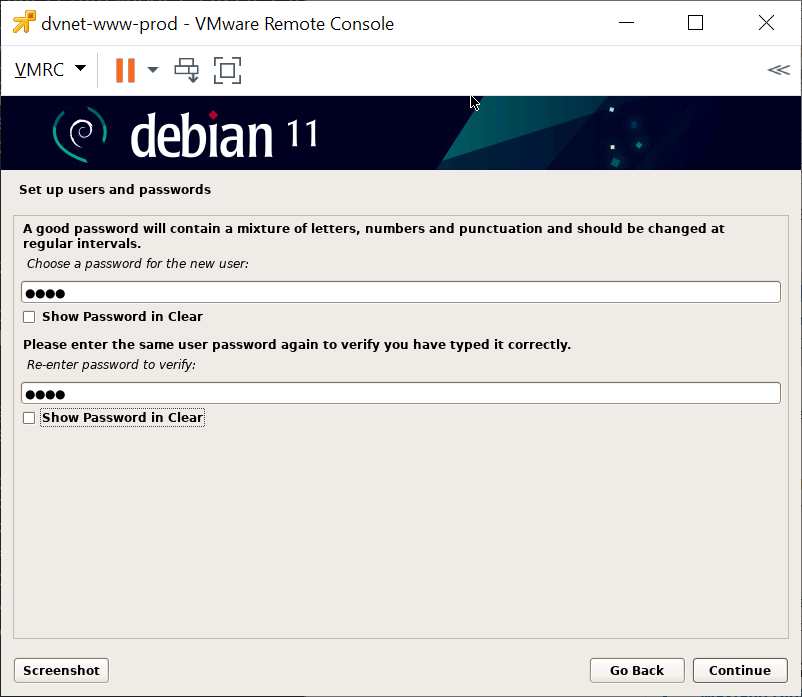This screenshot has height=697, width=802.
Task: Toggle Show Password in Clear under verify field
Action: click(x=29, y=418)
